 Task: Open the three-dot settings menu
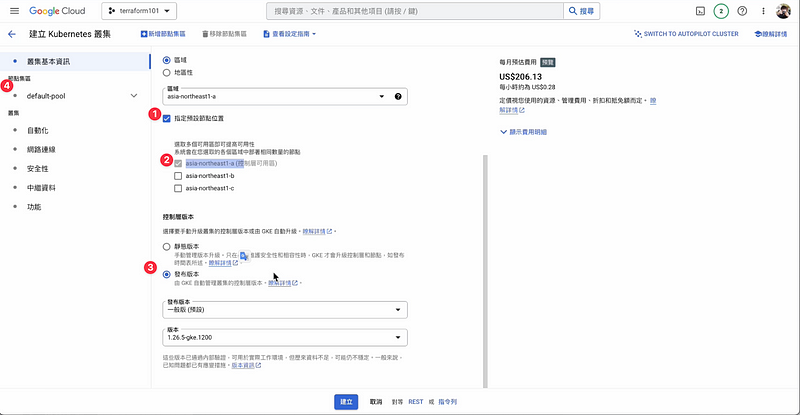(x=763, y=11)
